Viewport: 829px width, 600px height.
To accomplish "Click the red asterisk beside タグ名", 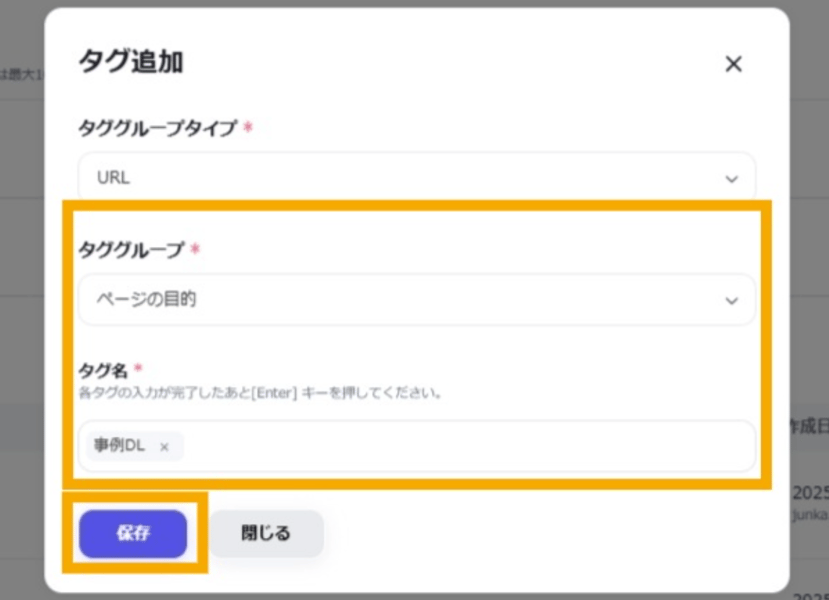I will coord(137,370).
